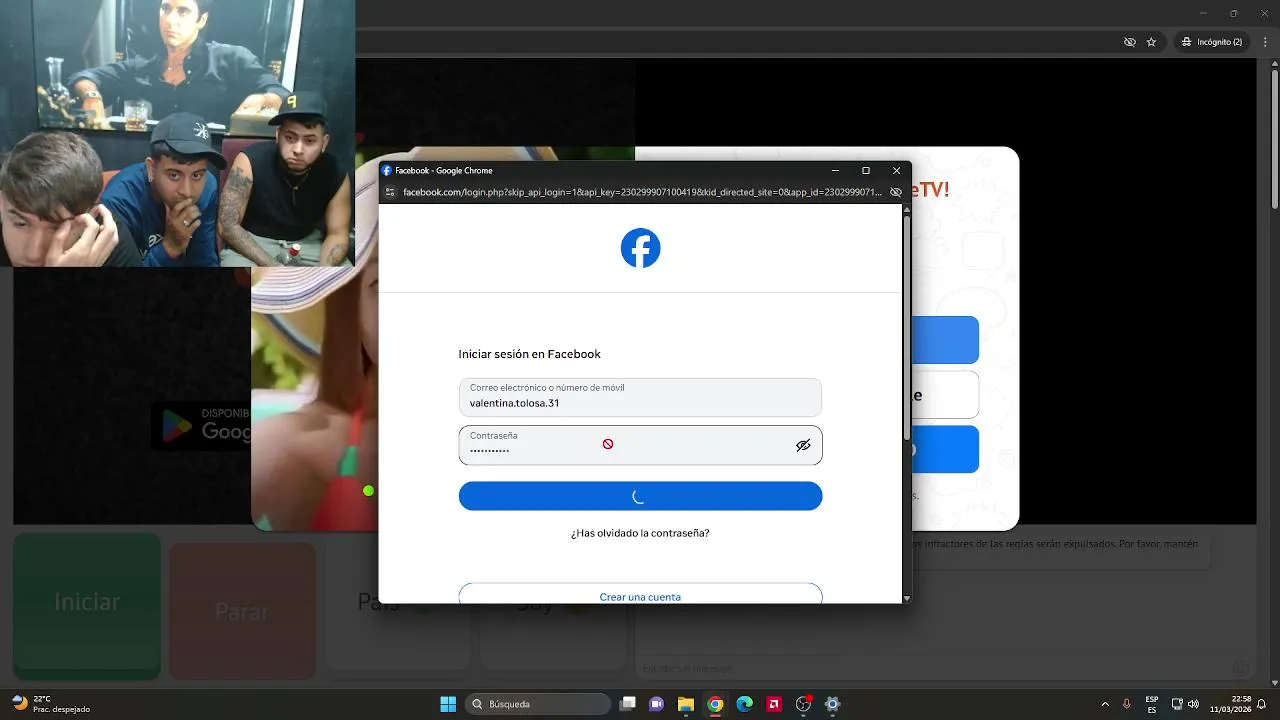
Task: Click the scroll-down arrow in the Facebook popup
Action: pos(907,598)
